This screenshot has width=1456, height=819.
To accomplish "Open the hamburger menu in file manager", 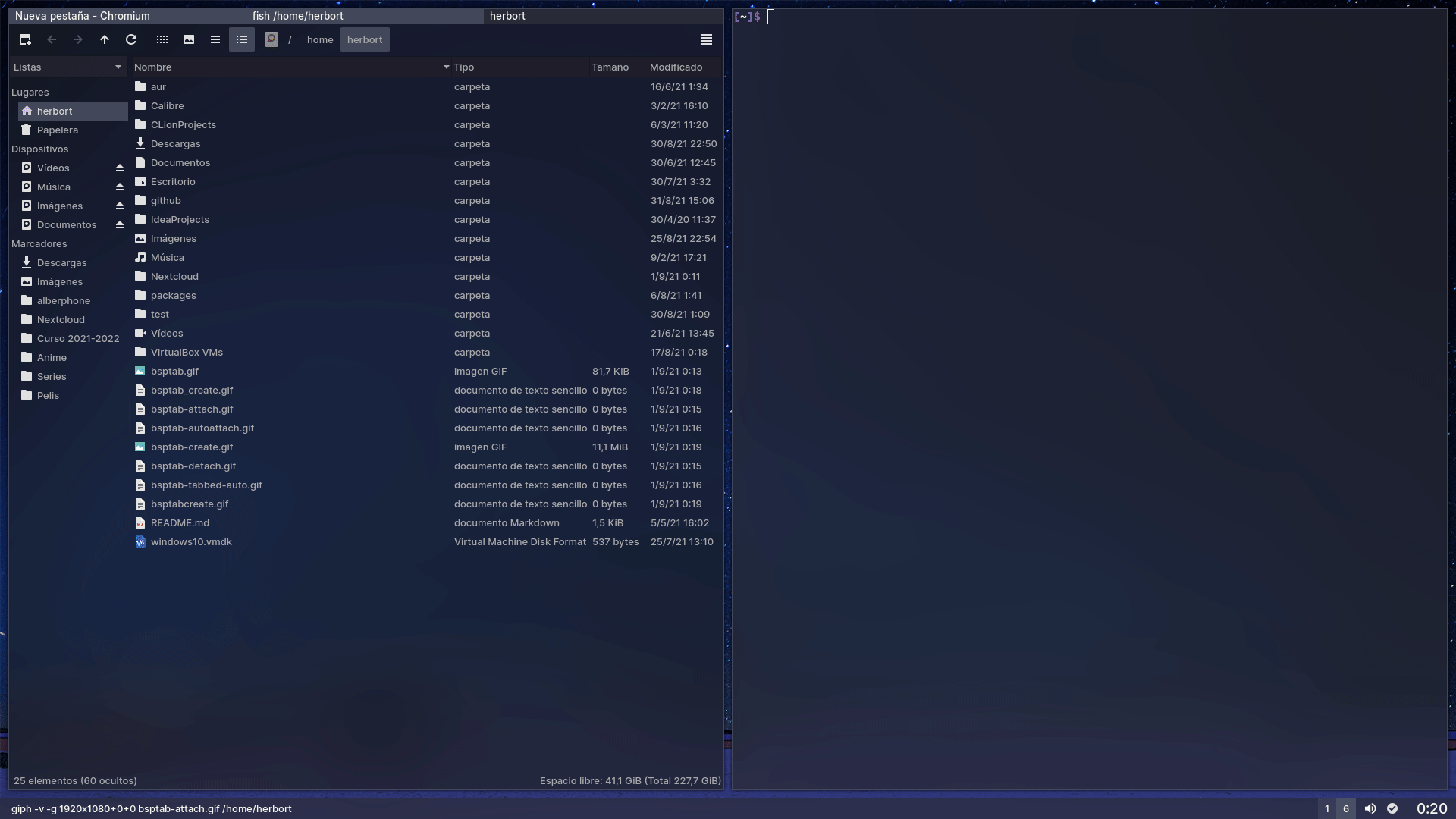I will point(706,39).
